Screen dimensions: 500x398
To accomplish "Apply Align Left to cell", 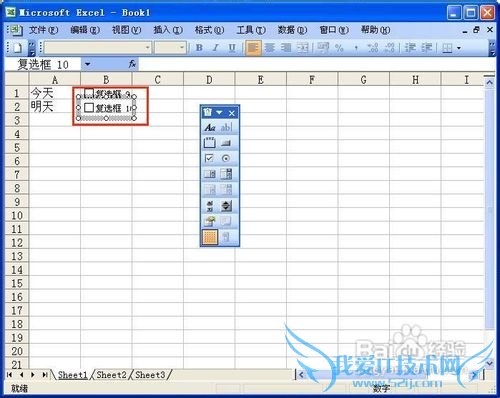I will point(253,48).
